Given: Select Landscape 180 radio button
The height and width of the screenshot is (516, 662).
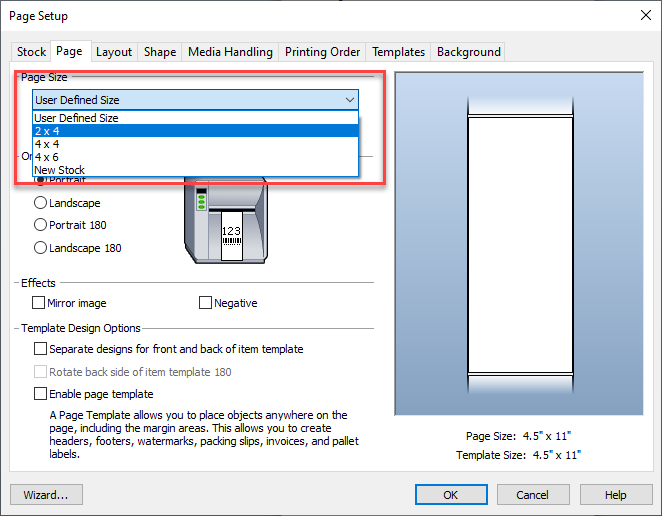Looking at the screenshot, I should (x=41, y=248).
